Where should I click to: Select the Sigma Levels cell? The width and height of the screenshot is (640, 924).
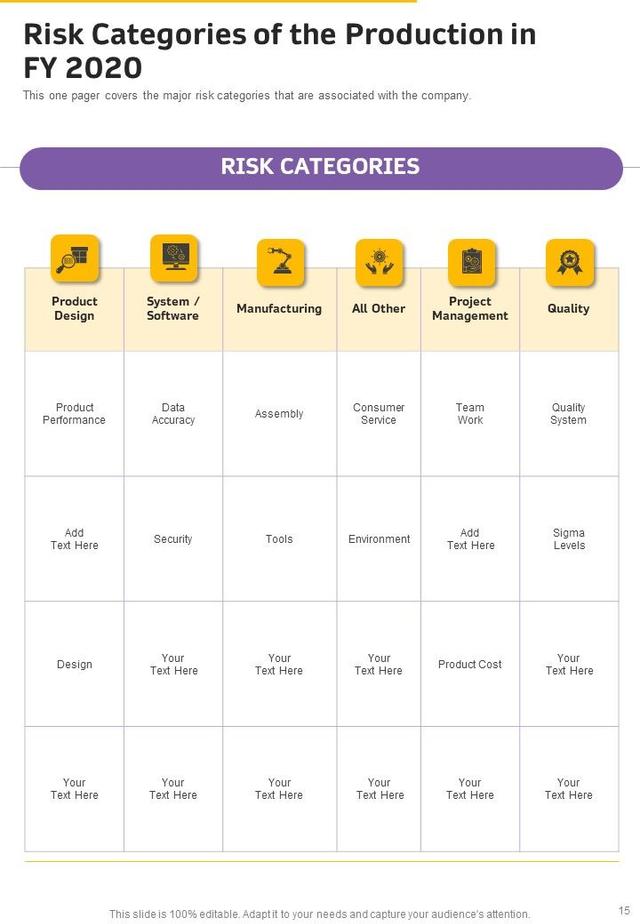click(x=569, y=539)
